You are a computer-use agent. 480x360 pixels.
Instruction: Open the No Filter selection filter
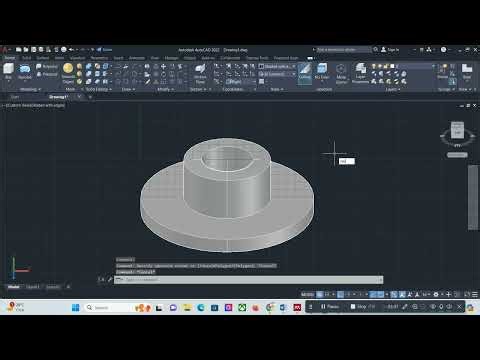point(322,72)
